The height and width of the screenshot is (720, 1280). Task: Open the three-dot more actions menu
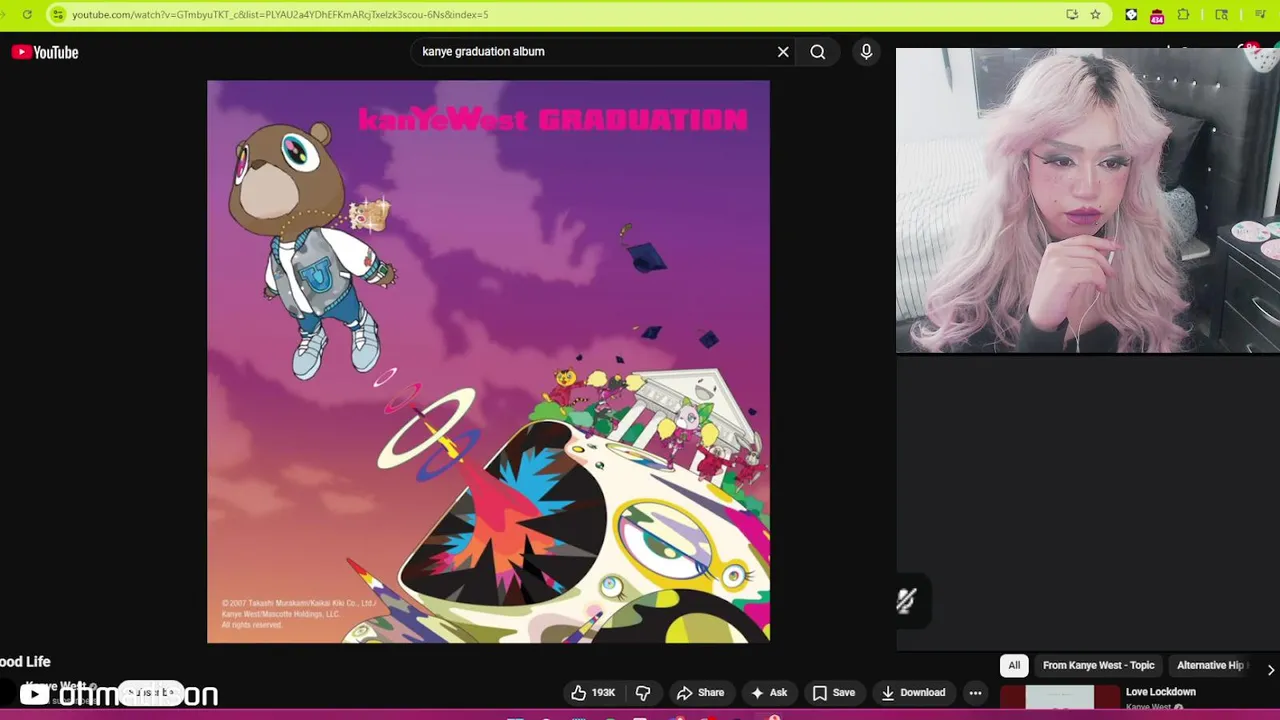pos(975,693)
